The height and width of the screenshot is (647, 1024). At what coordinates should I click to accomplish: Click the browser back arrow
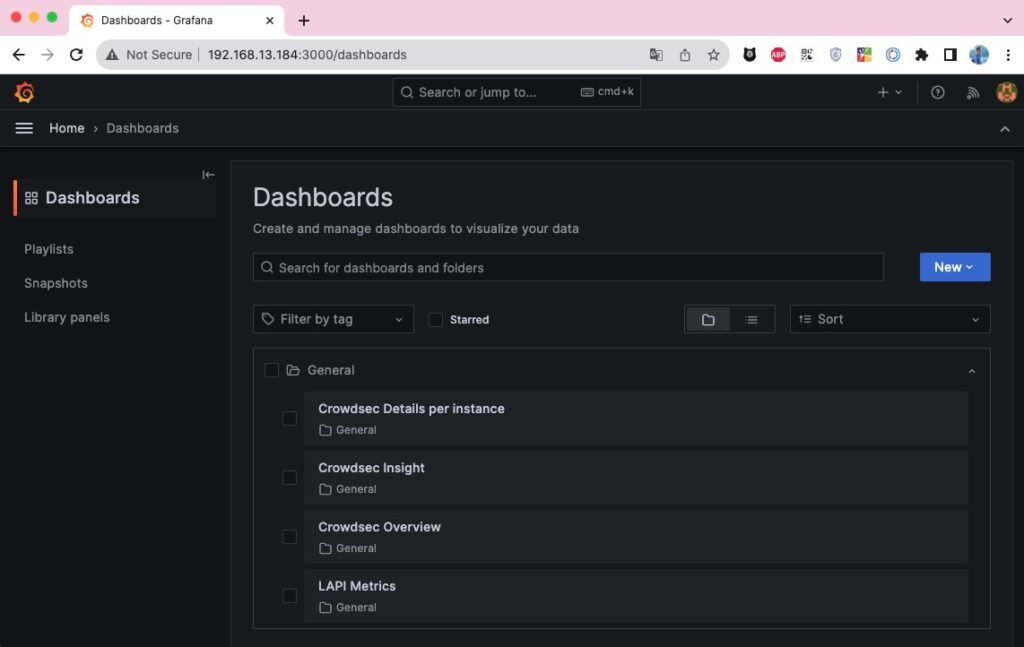(x=18, y=55)
